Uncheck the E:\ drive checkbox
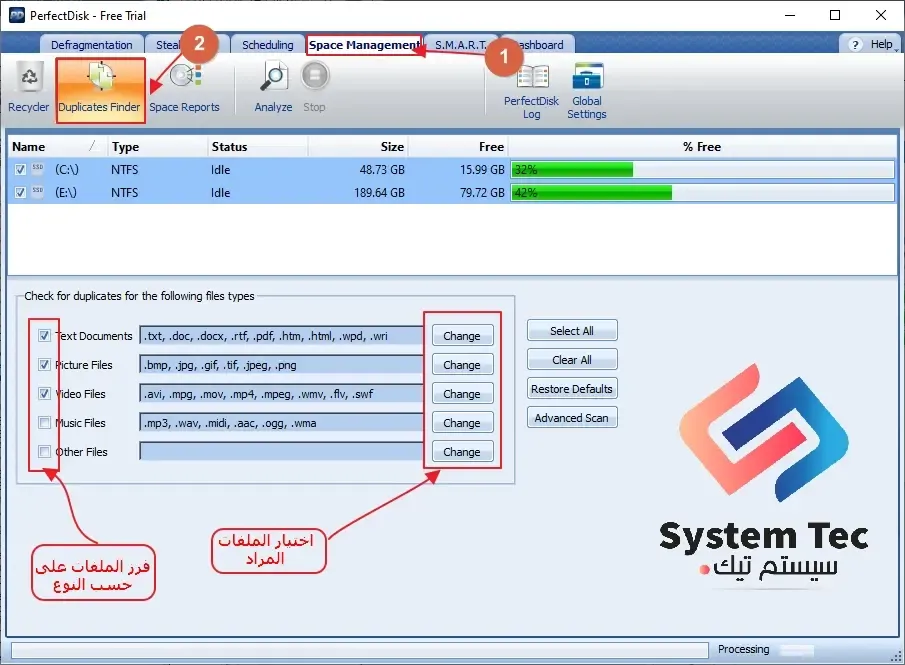 coord(20,193)
